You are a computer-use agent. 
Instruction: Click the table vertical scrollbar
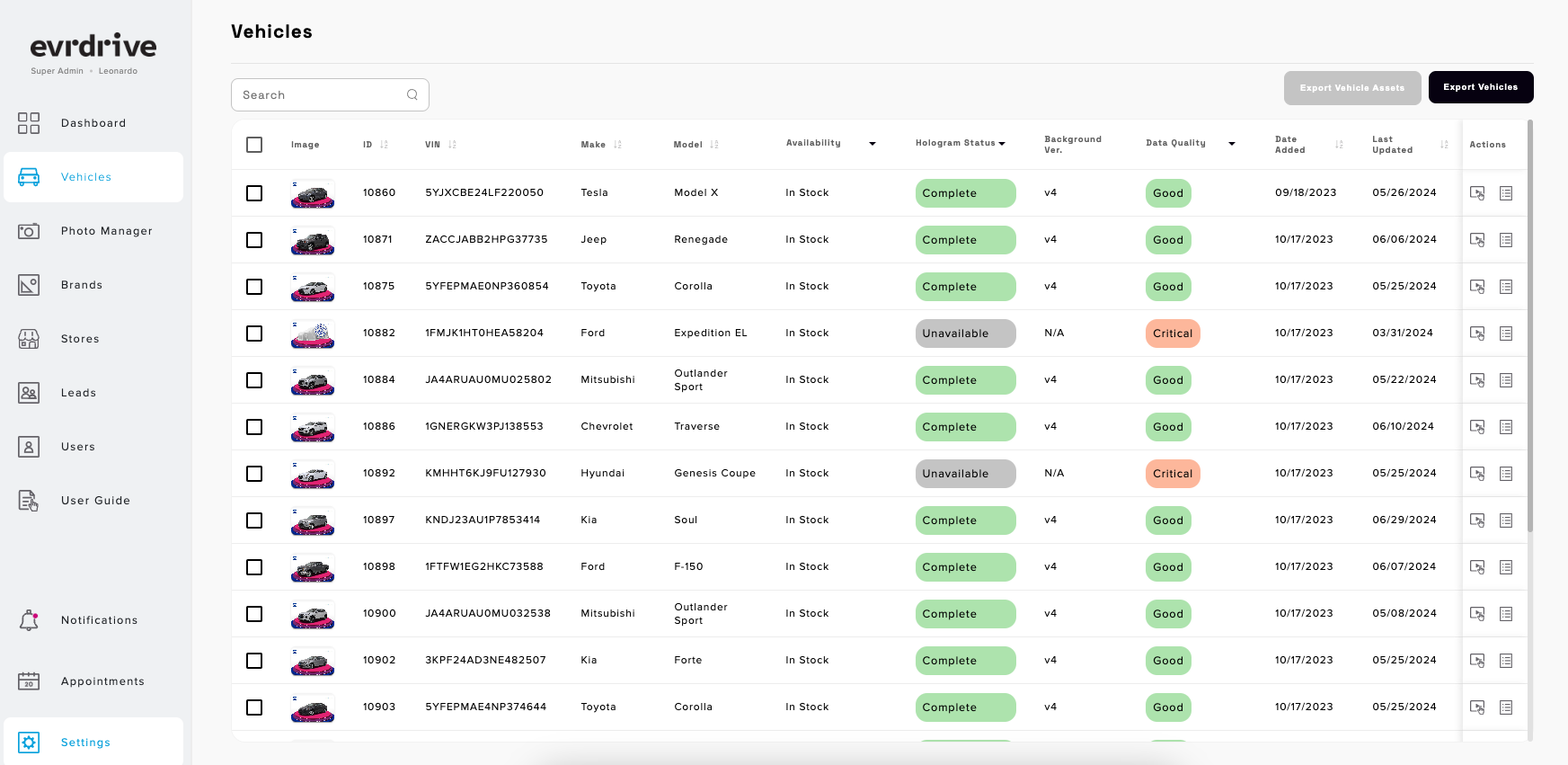[x=1530, y=325]
